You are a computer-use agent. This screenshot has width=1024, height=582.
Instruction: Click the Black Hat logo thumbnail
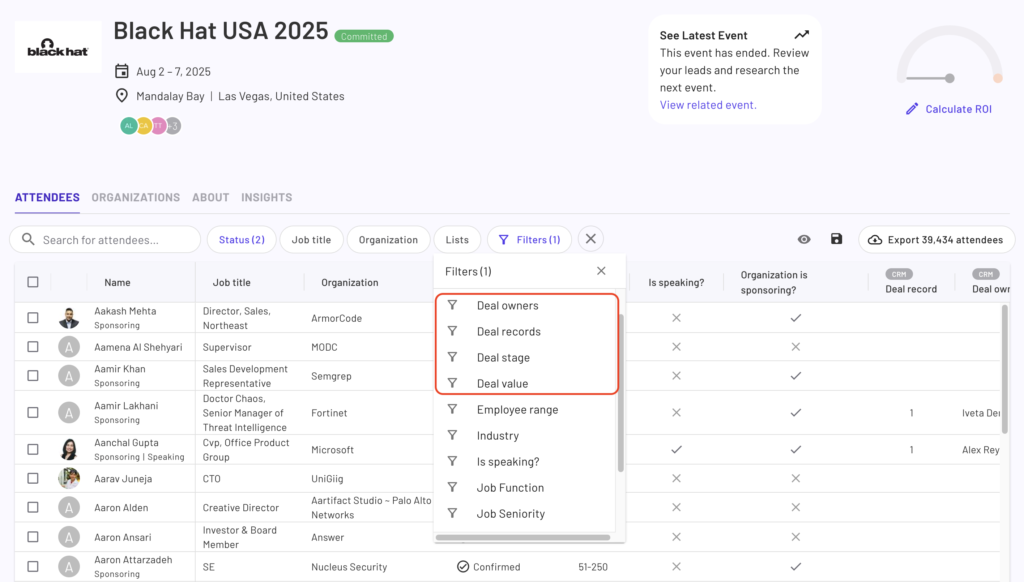57,47
